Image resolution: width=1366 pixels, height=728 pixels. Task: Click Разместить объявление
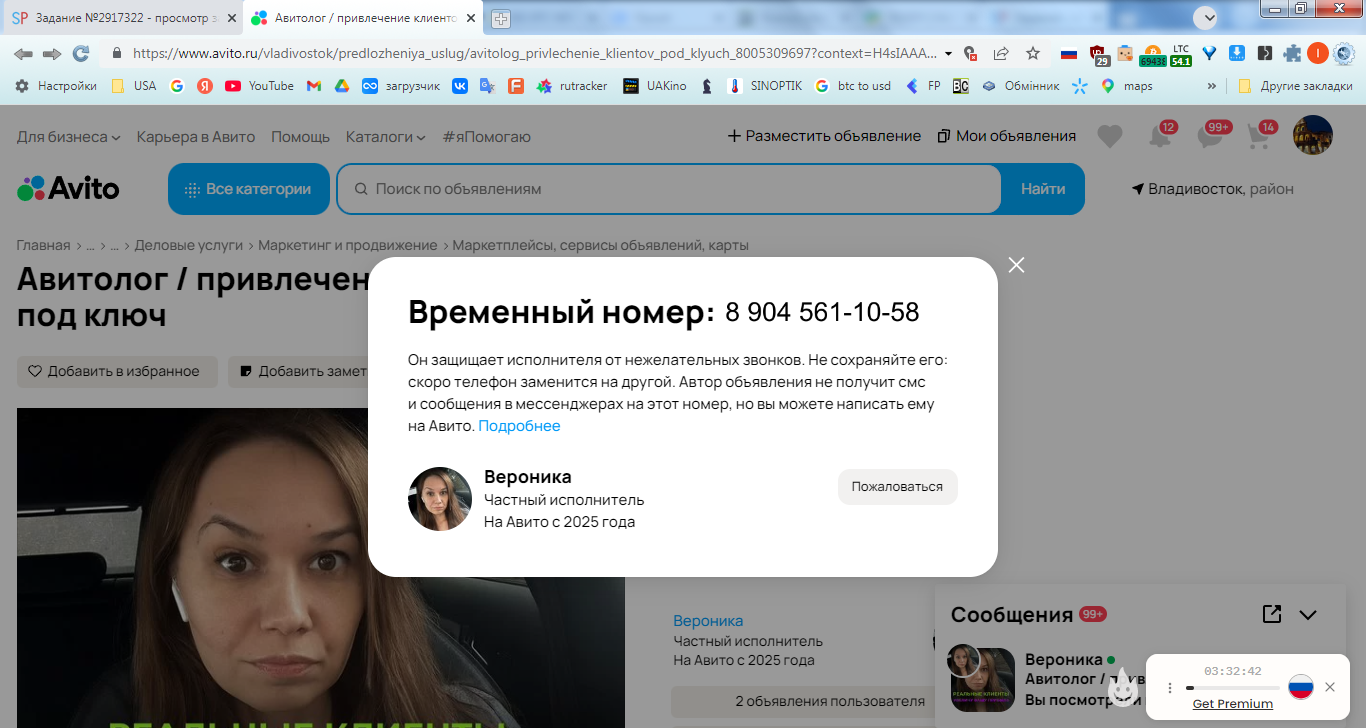click(824, 136)
